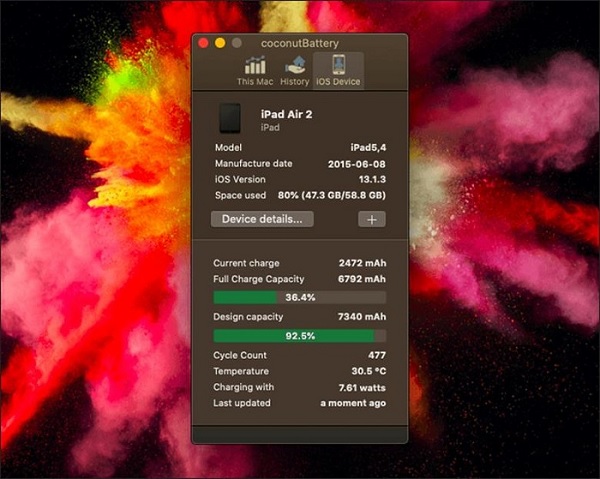Click the manufacture date 2015-06-08
Screen dimensions: 600x479
[356, 164]
